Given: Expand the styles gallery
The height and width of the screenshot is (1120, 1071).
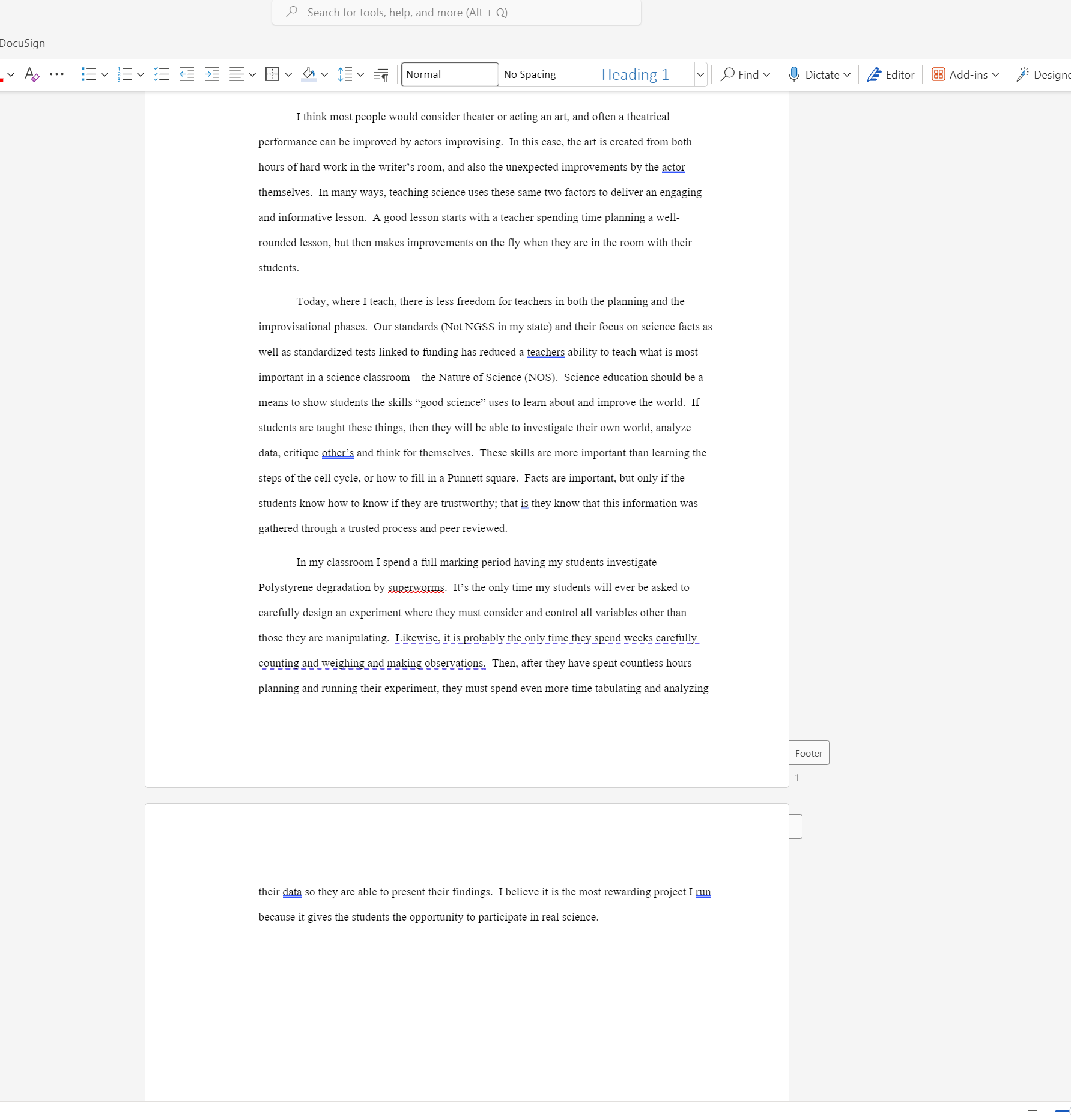Looking at the screenshot, I should pos(700,74).
